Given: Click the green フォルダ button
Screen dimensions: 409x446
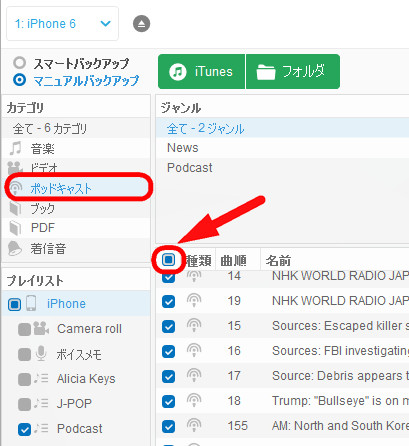Looking at the screenshot, I should [293, 72].
